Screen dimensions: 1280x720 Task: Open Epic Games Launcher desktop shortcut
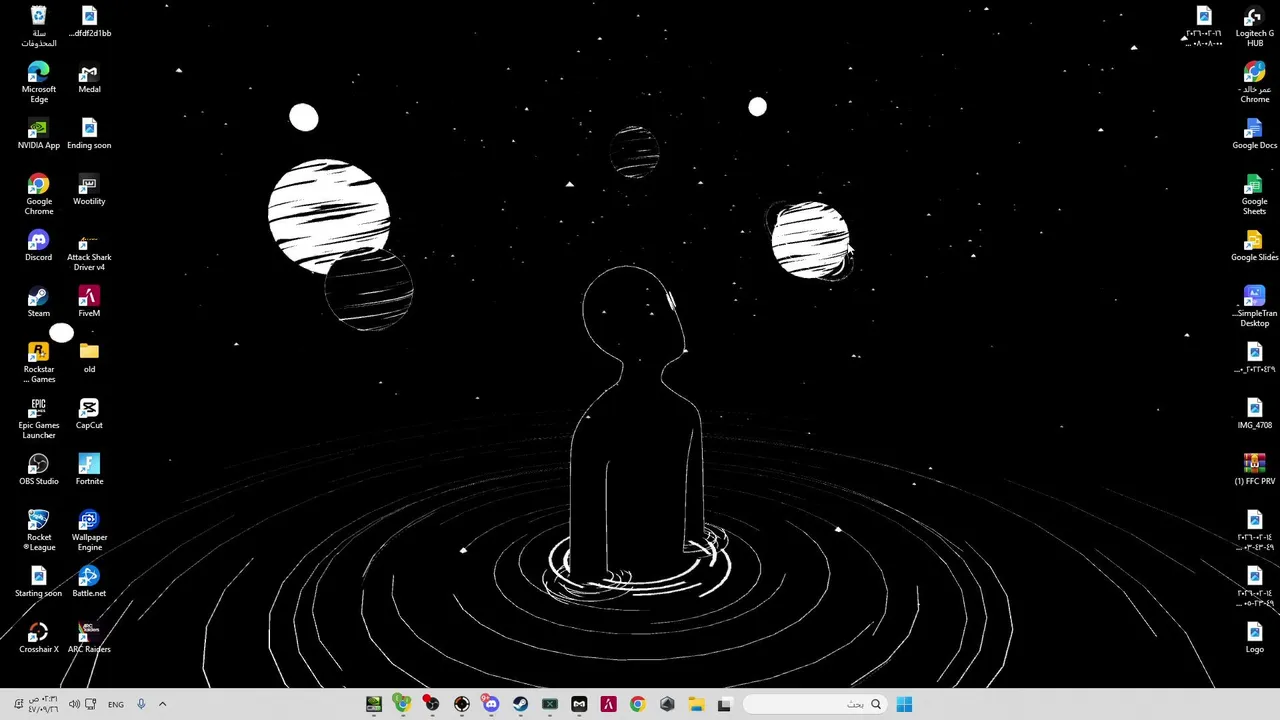(x=38, y=418)
